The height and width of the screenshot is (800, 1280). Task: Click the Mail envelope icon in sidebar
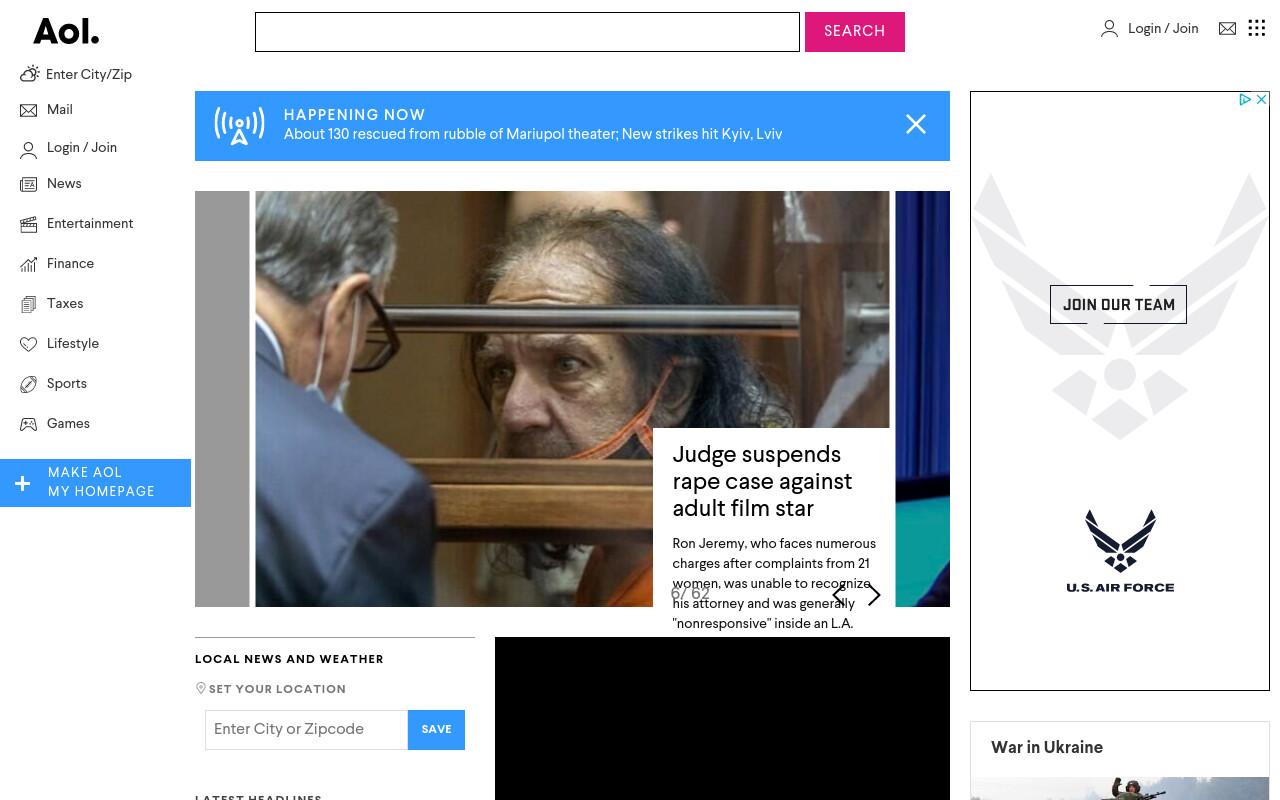coord(28,110)
